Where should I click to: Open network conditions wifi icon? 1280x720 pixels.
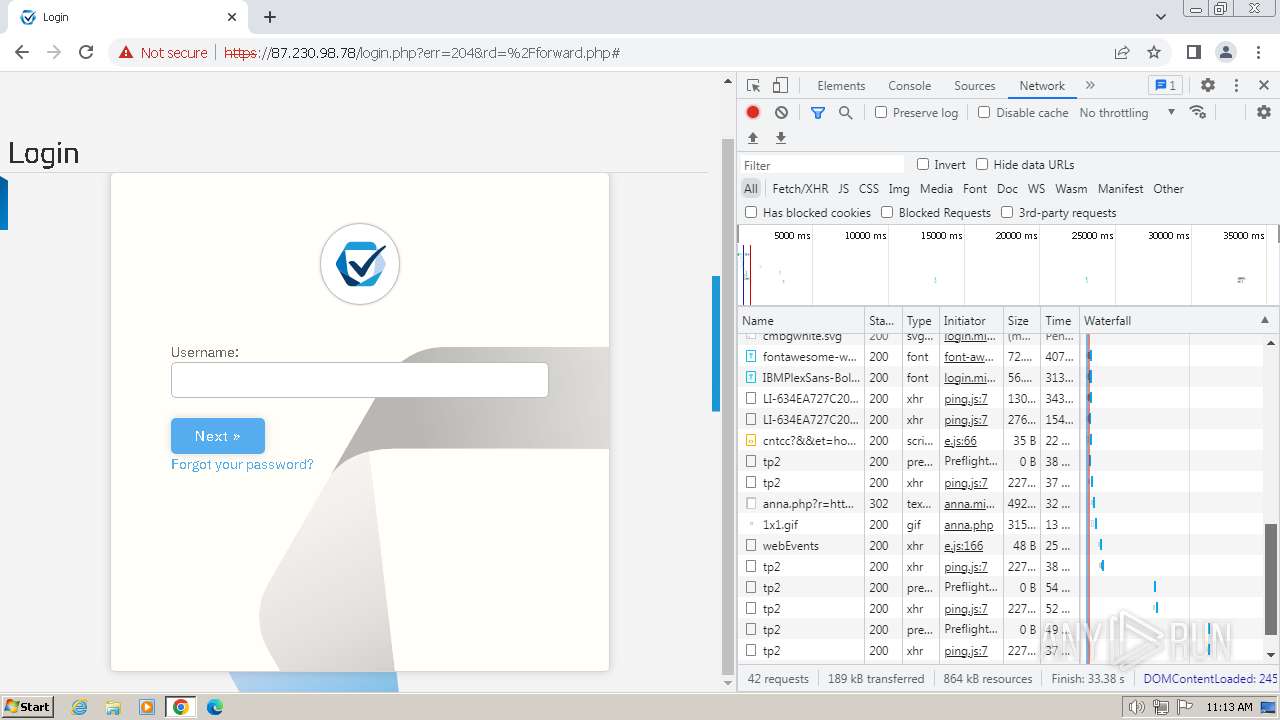coord(1198,112)
